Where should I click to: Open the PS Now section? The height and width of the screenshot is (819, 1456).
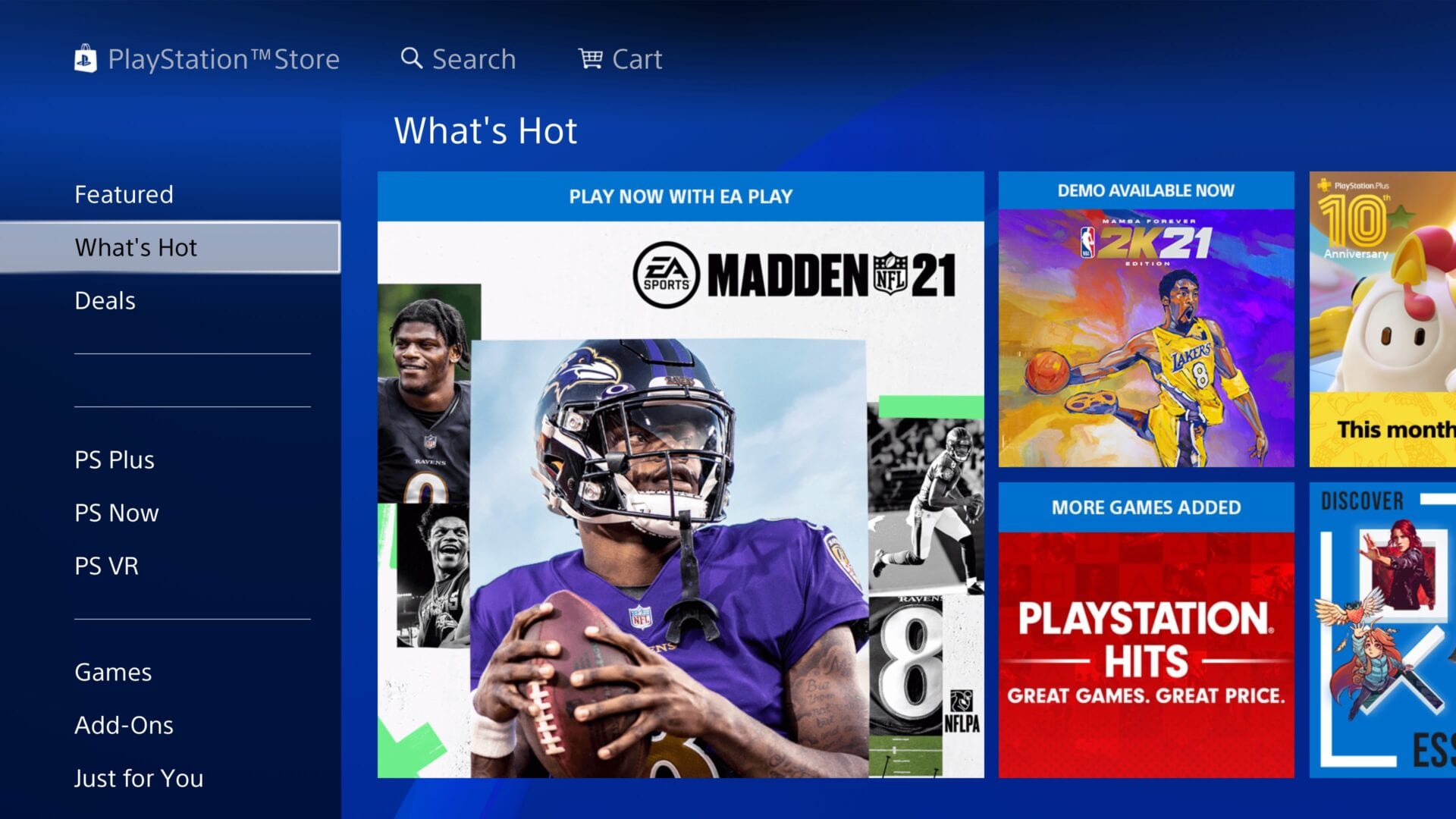117,513
